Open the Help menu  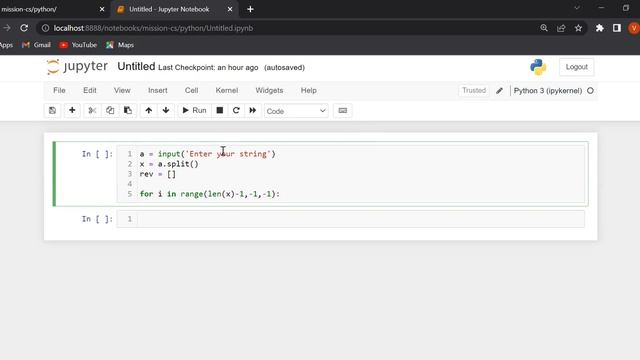coord(309,91)
